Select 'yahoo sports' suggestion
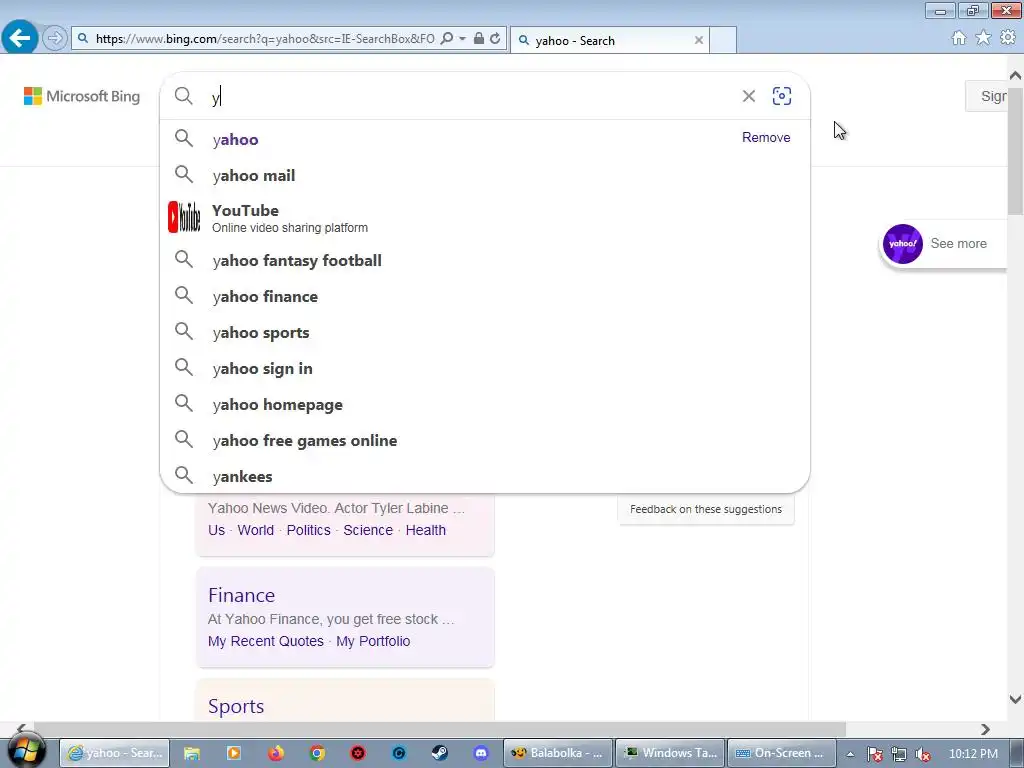1024x768 pixels. click(x=485, y=332)
